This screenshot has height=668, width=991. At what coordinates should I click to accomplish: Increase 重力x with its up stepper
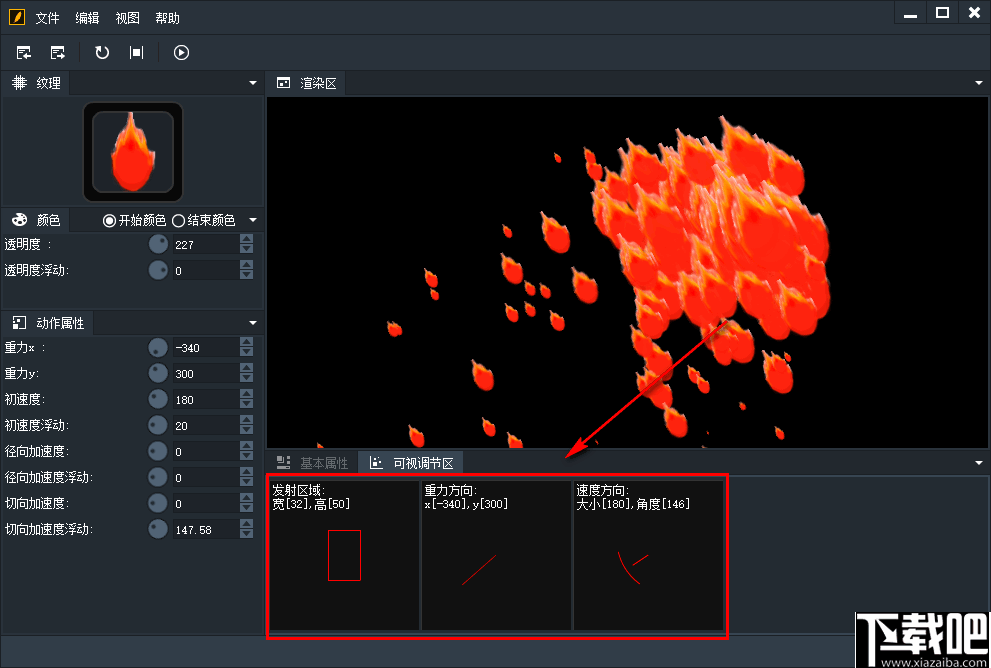pos(246,342)
